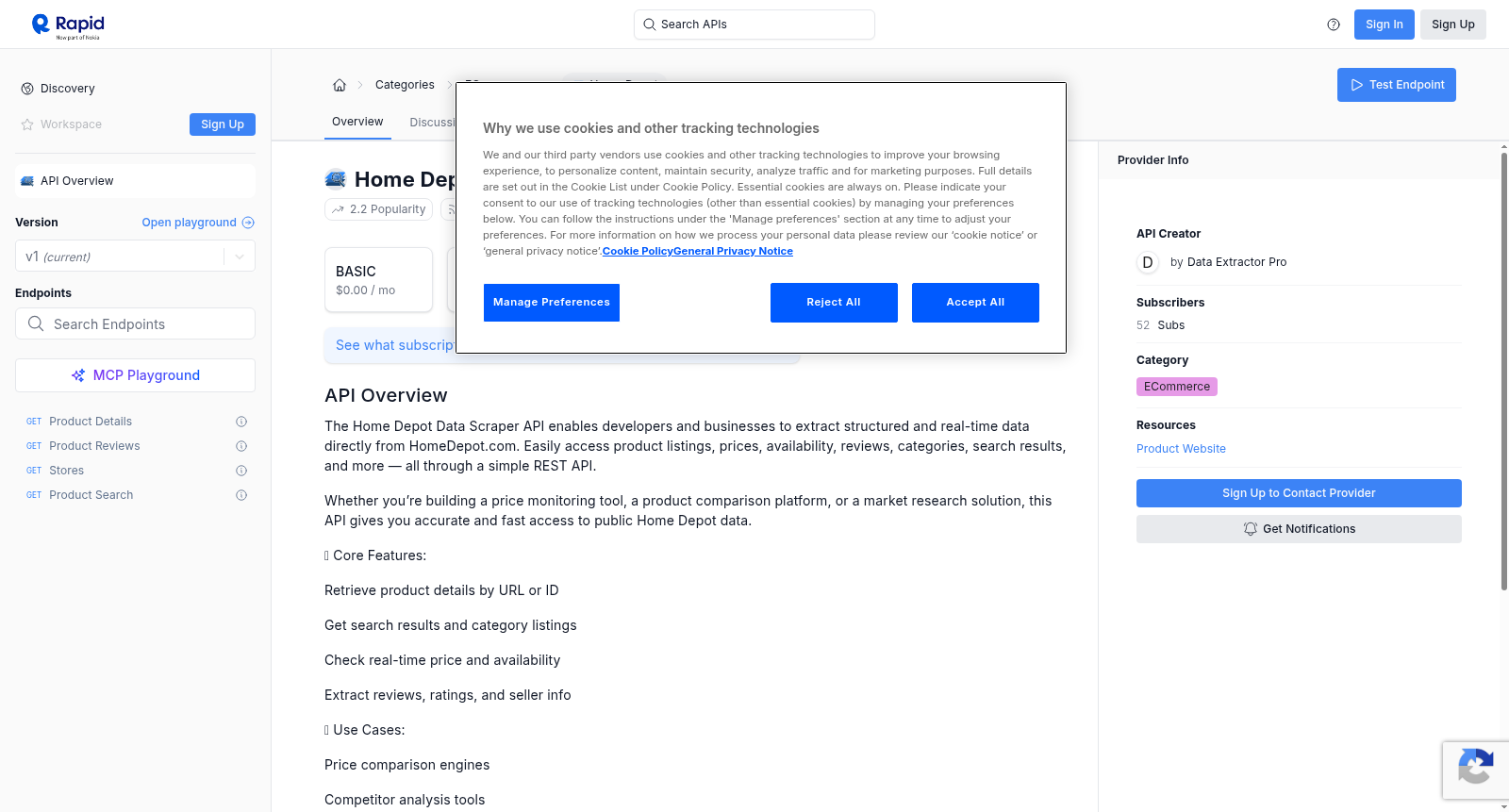Click info icon next to Product Details
Viewport: 1509px width, 812px height.
click(241, 422)
